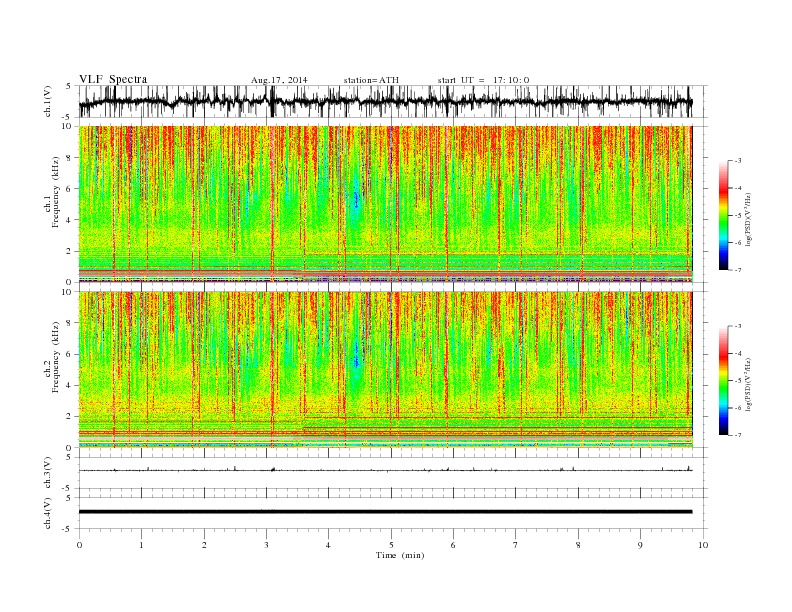
Task: Click the "ch.4(V)" axis label
Action: [x=48, y=513]
